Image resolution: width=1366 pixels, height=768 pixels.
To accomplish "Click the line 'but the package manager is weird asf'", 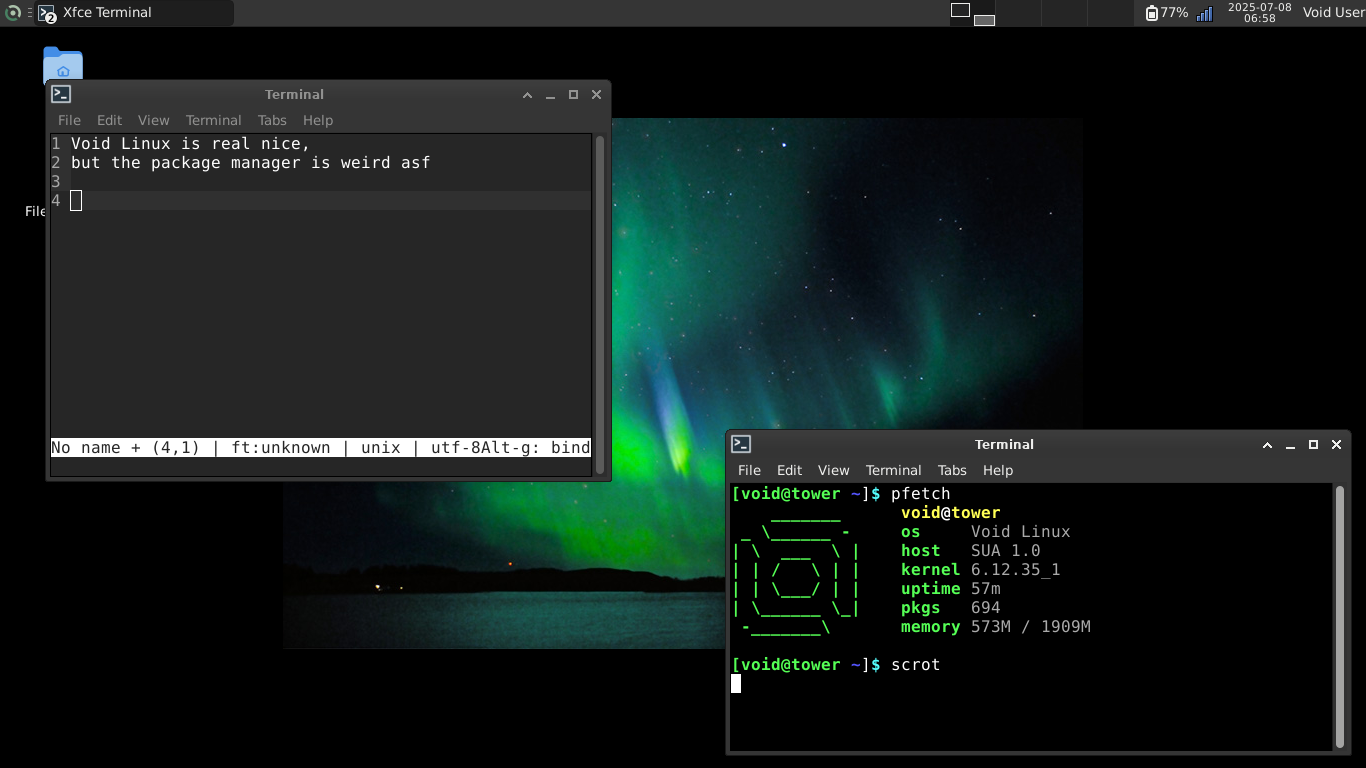I will (x=251, y=162).
